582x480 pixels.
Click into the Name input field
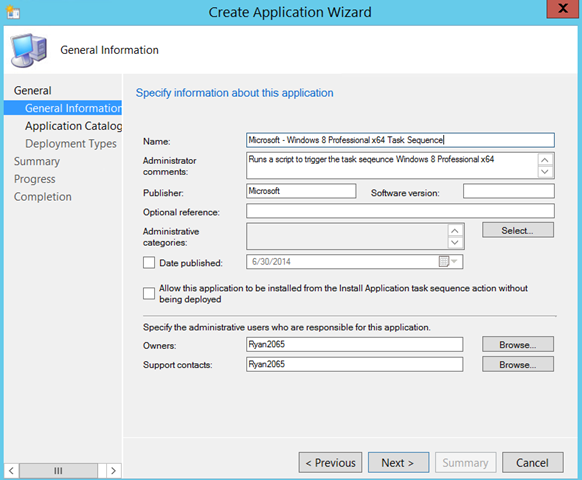click(x=400, y=140)
